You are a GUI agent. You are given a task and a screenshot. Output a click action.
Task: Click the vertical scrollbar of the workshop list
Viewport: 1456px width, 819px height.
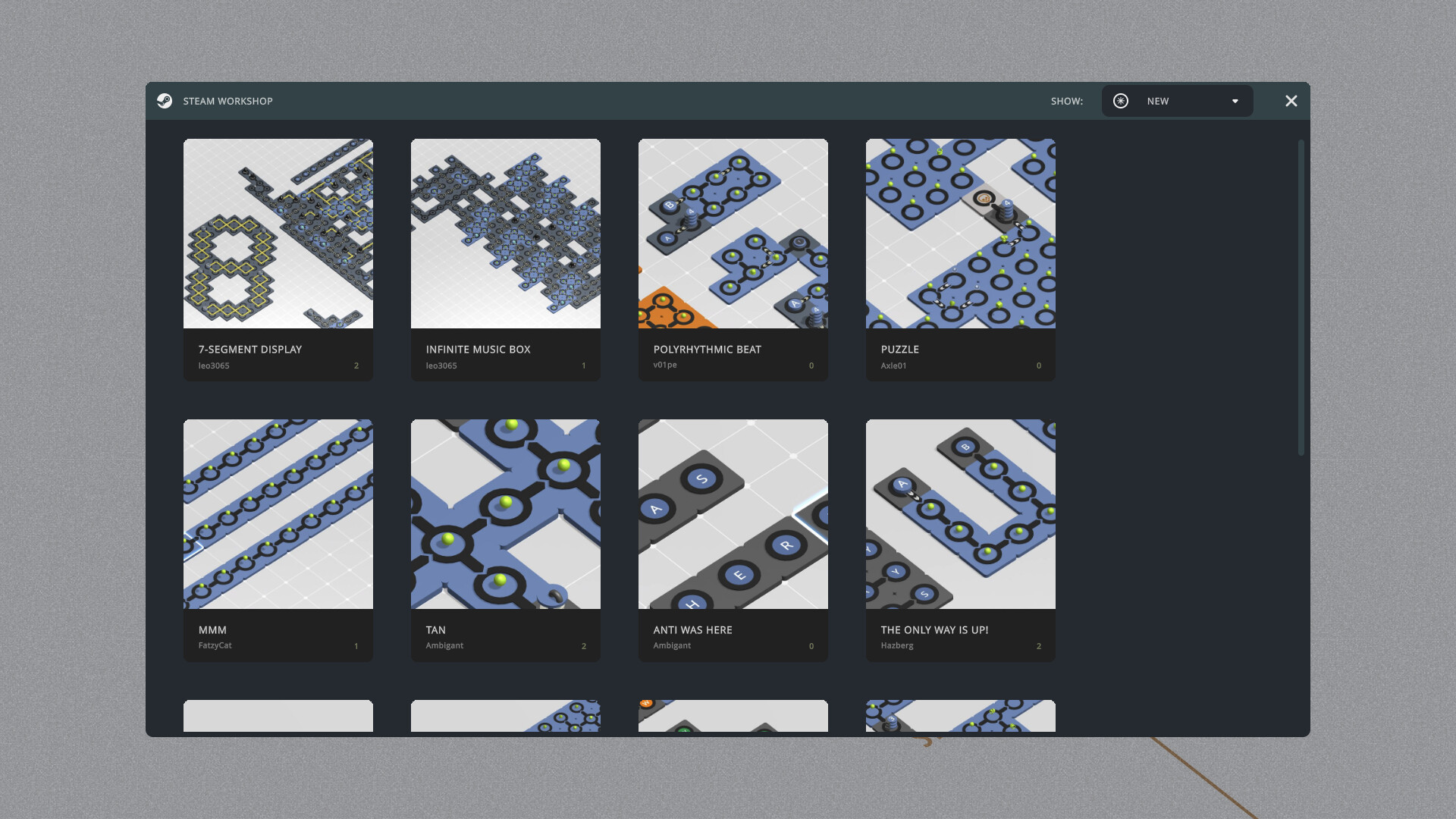[1301, 297]
